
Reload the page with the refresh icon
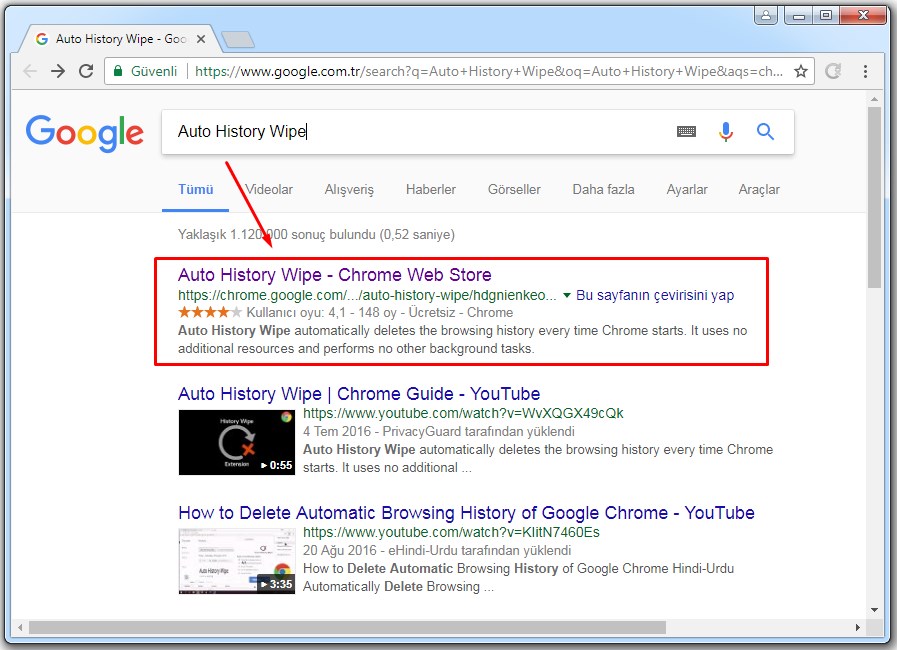tap(86, 71)
